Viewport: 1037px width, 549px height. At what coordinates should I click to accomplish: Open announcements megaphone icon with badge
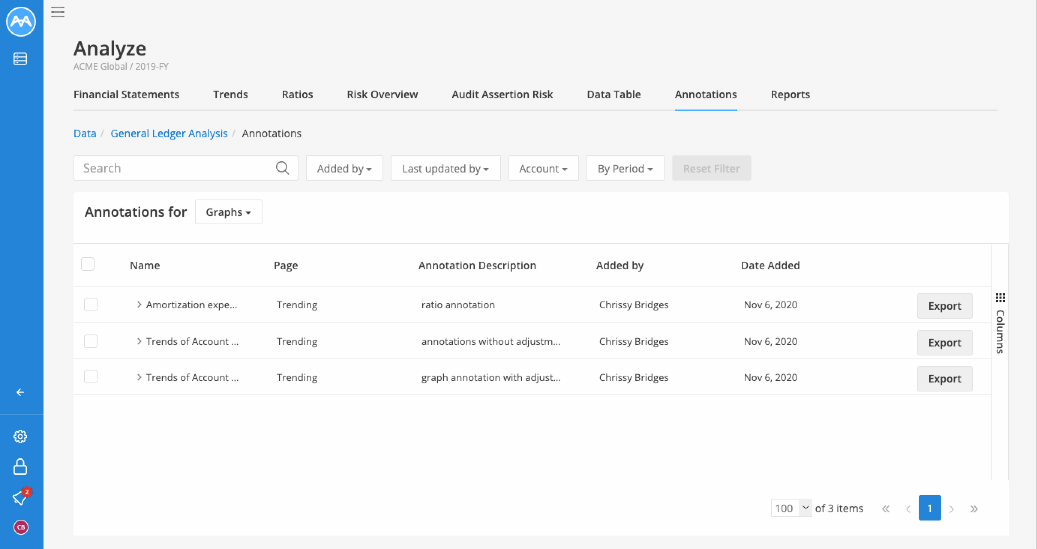(21, 497)
